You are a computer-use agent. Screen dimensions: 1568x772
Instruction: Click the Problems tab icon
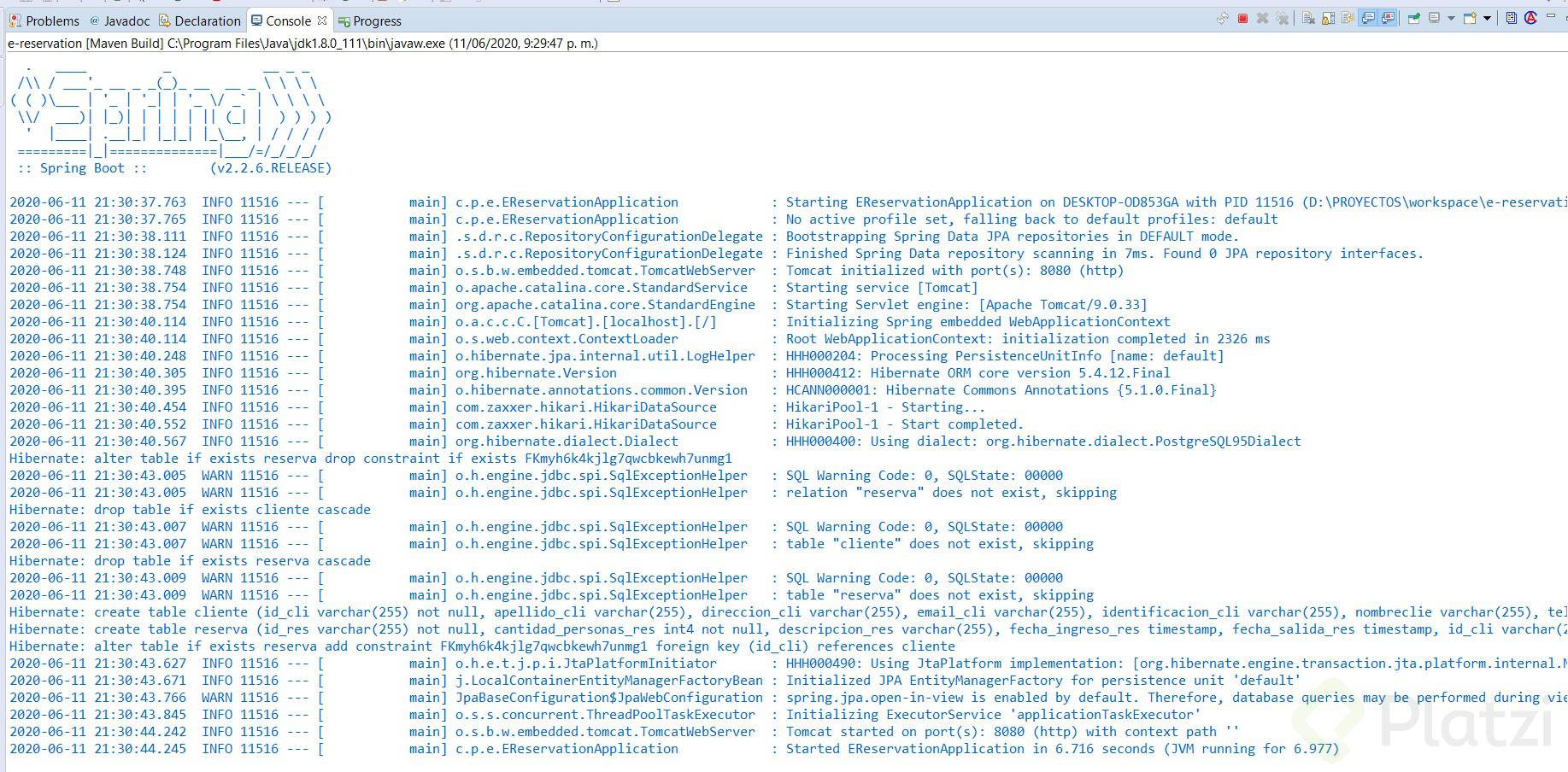(x=15, y=20)
